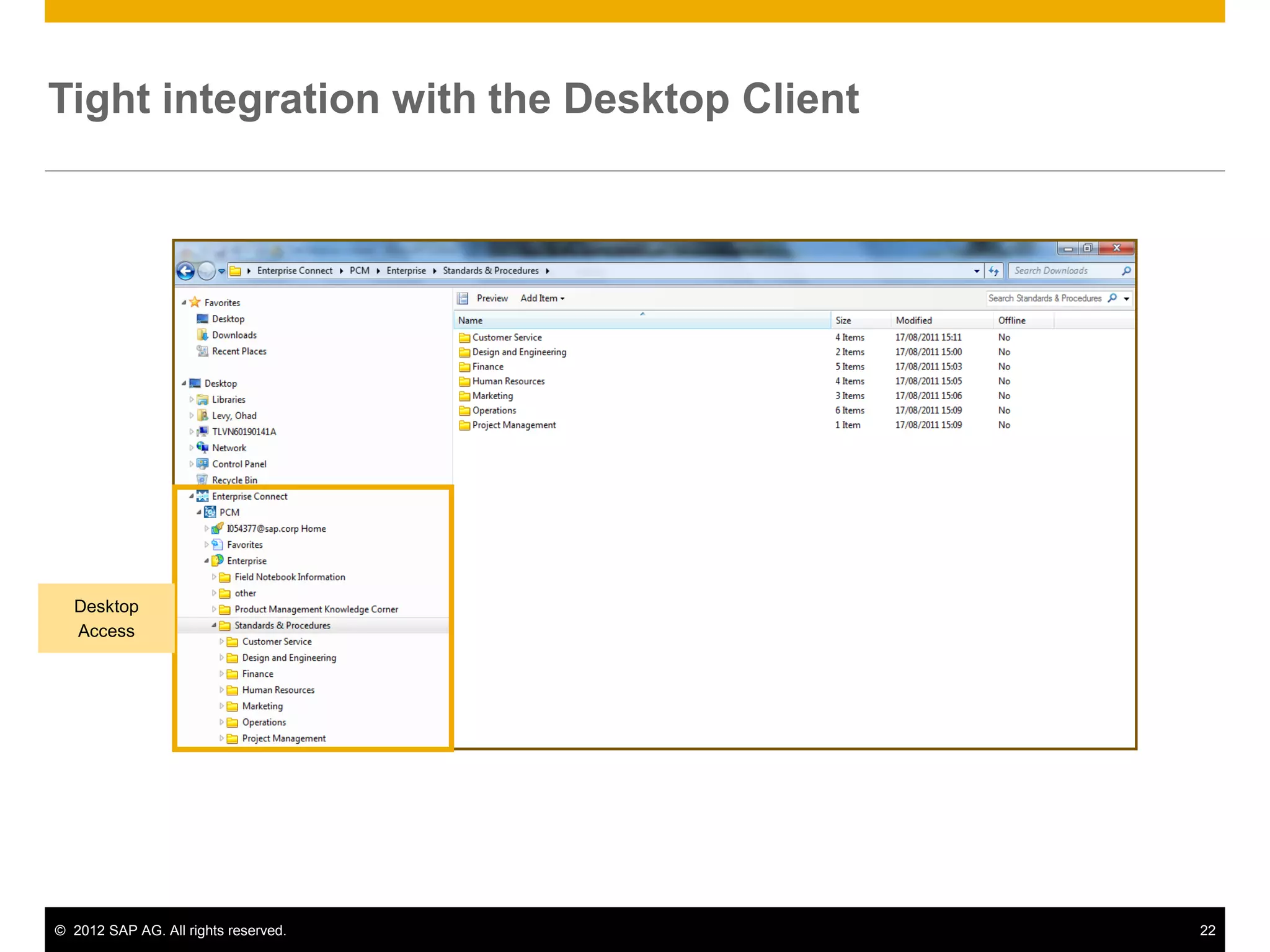Click the Back navigation arrow button
Viewport: 1270px width, 952px height.
tap(186, 271)
